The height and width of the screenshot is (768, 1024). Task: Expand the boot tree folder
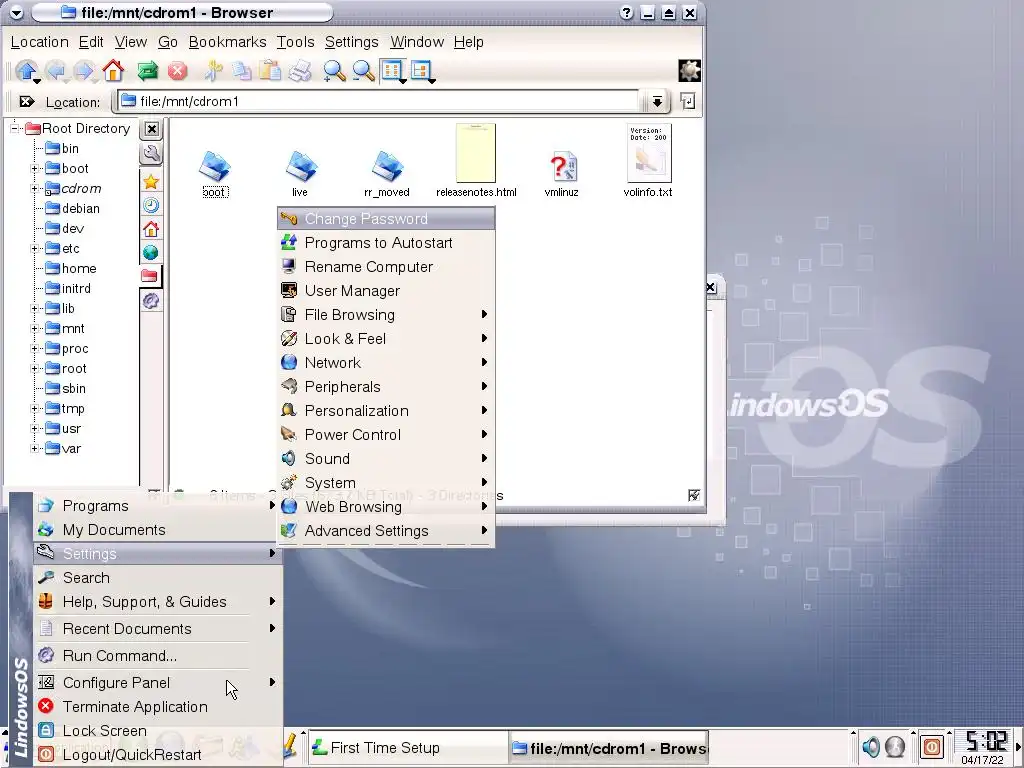point(35,168)
